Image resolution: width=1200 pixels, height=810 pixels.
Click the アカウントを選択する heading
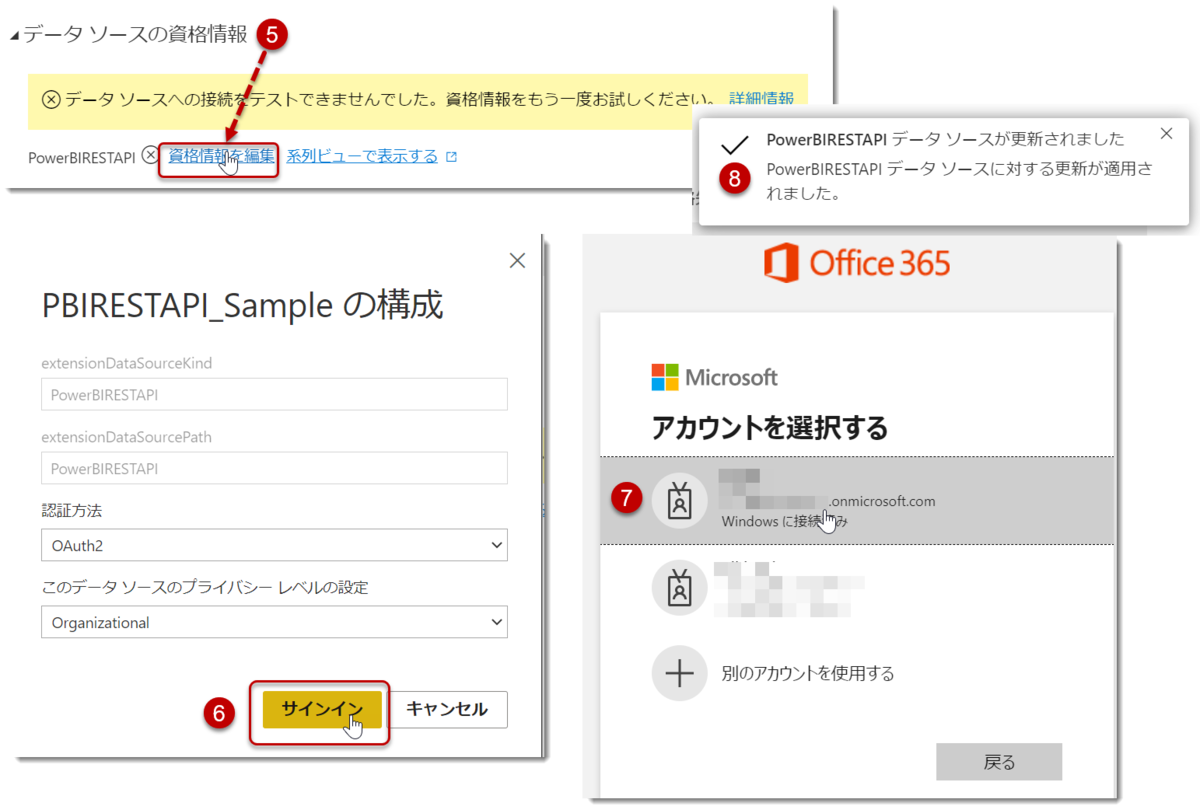pyautogui.click(x=769, y=428)
